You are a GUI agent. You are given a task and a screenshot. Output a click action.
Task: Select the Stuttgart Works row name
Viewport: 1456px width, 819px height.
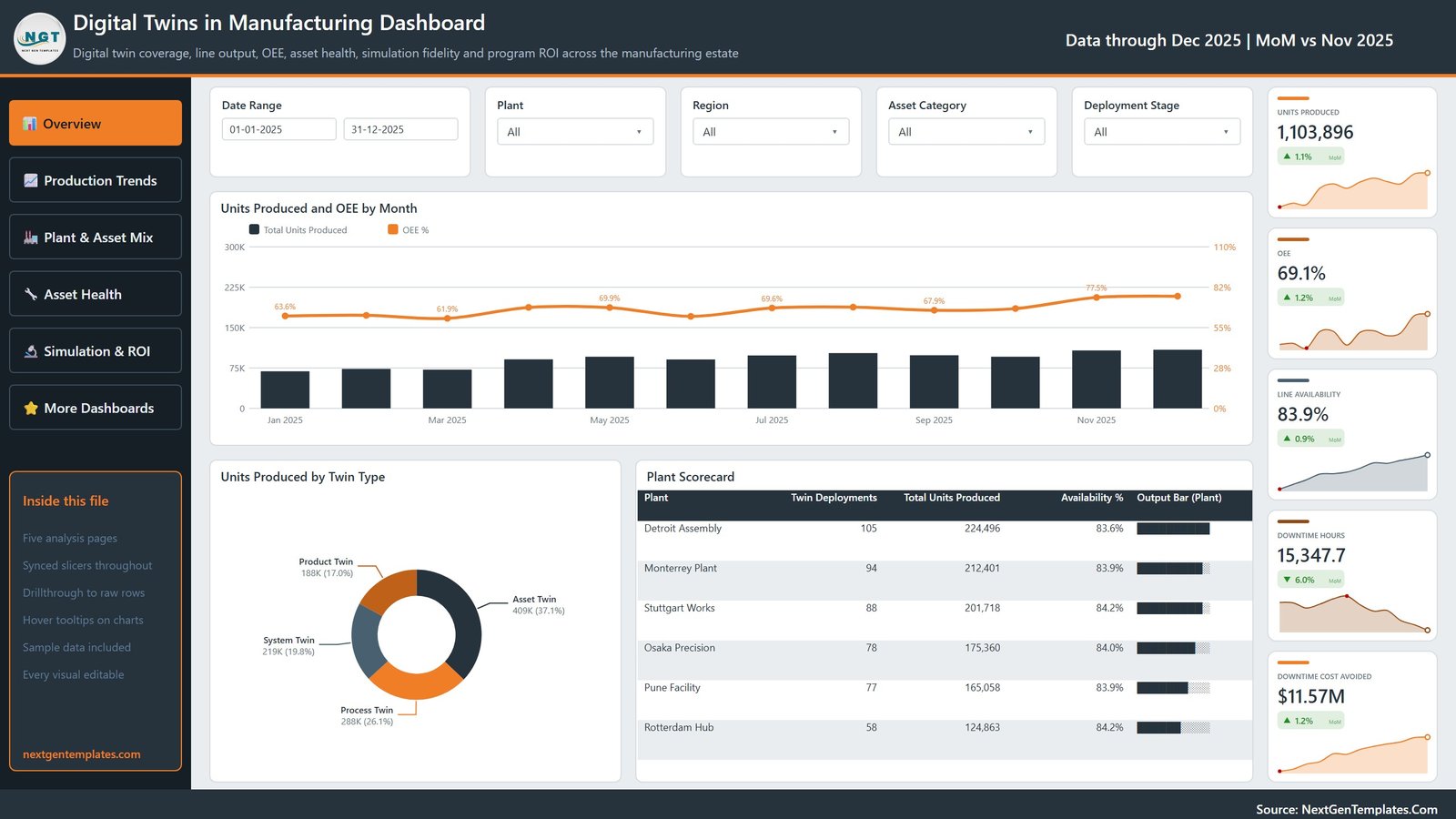(680, 608)
